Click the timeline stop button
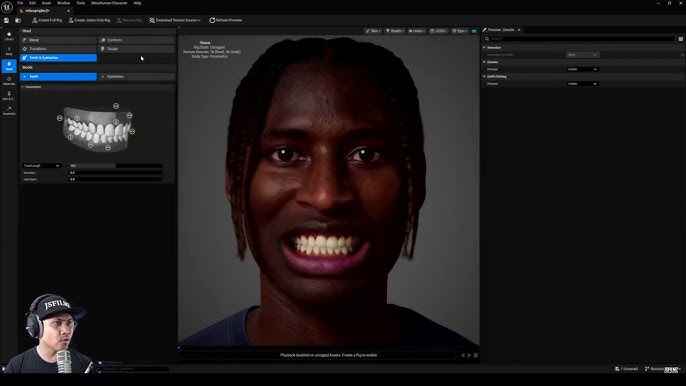 pyautogui.click(x=476, y=355)
